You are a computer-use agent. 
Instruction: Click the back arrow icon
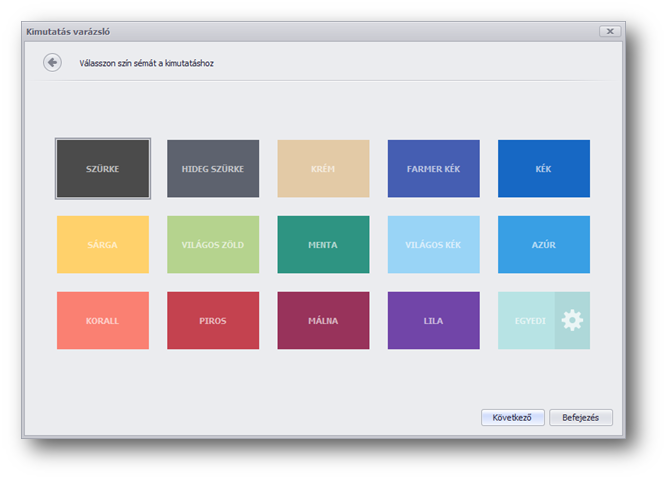point(52,63)
